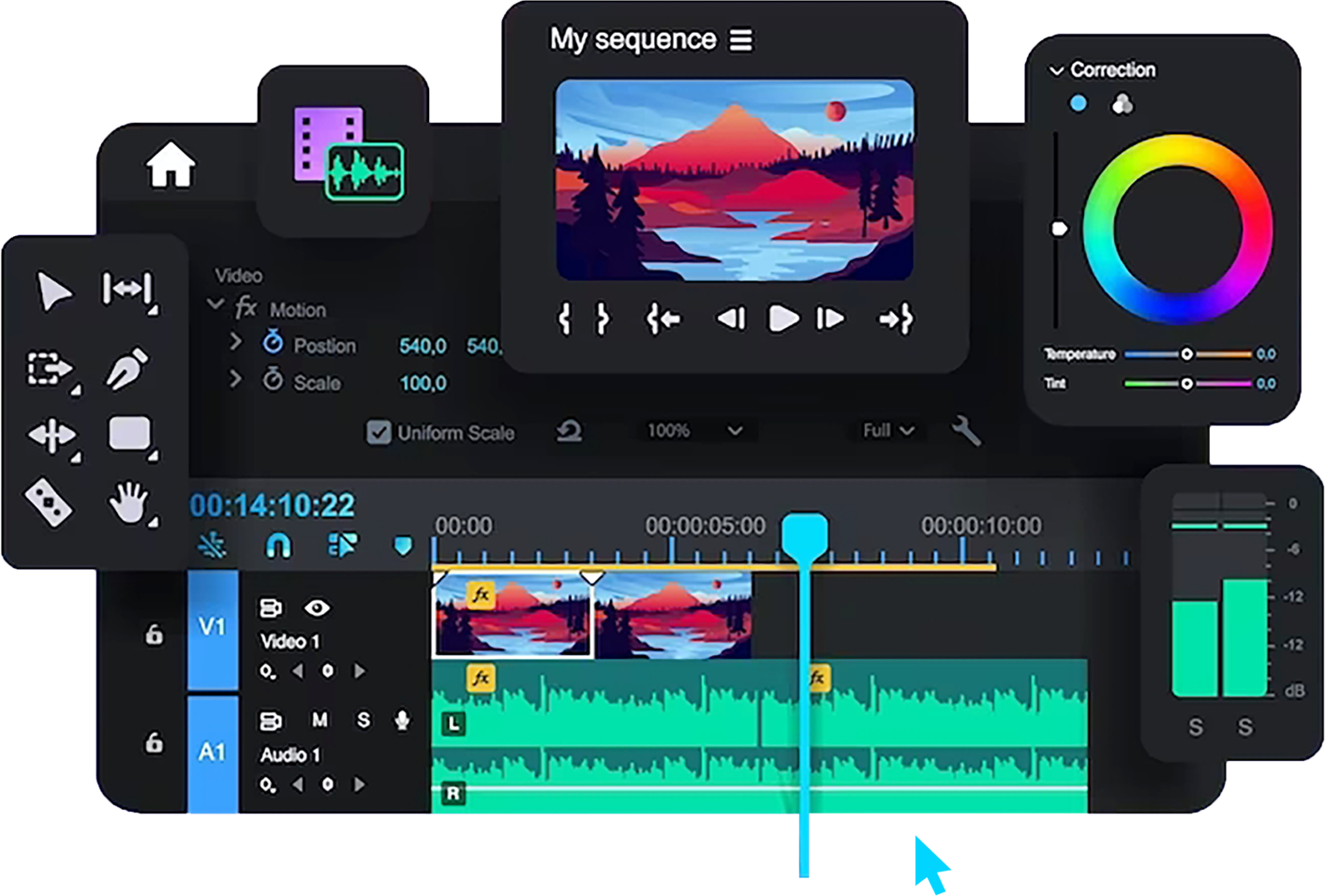This screenshot has height=896, width=1325.
Task: Choose the Selection arrow tool
Action: click(54, 291)
